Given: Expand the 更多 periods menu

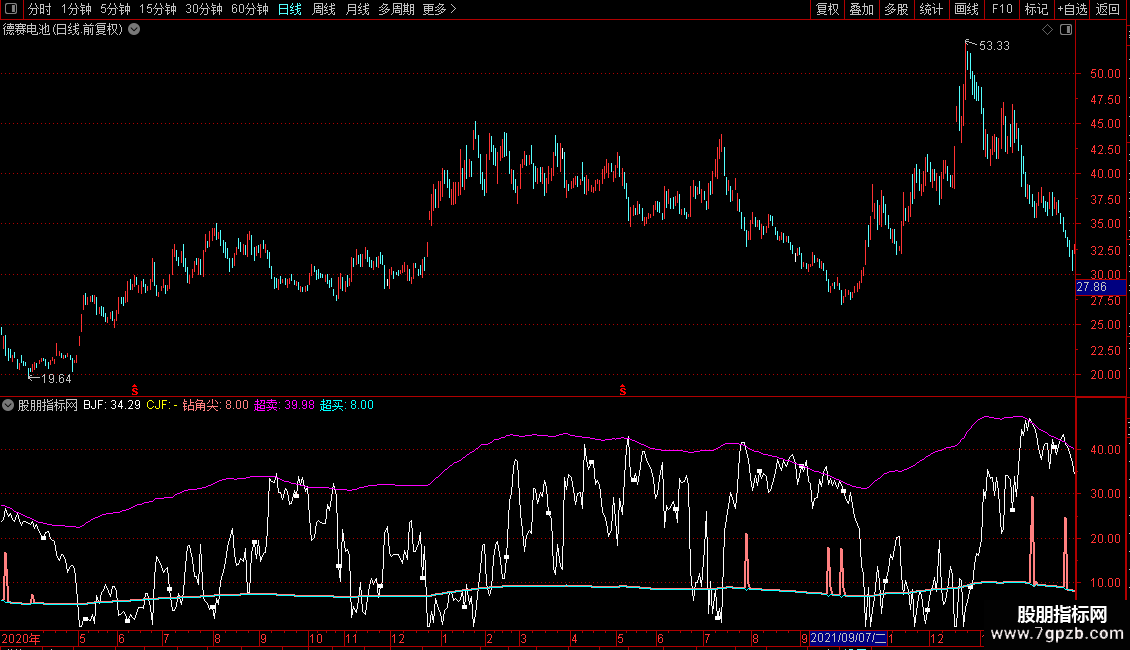Looking at the screenshot, I should [x=439, y=9].
